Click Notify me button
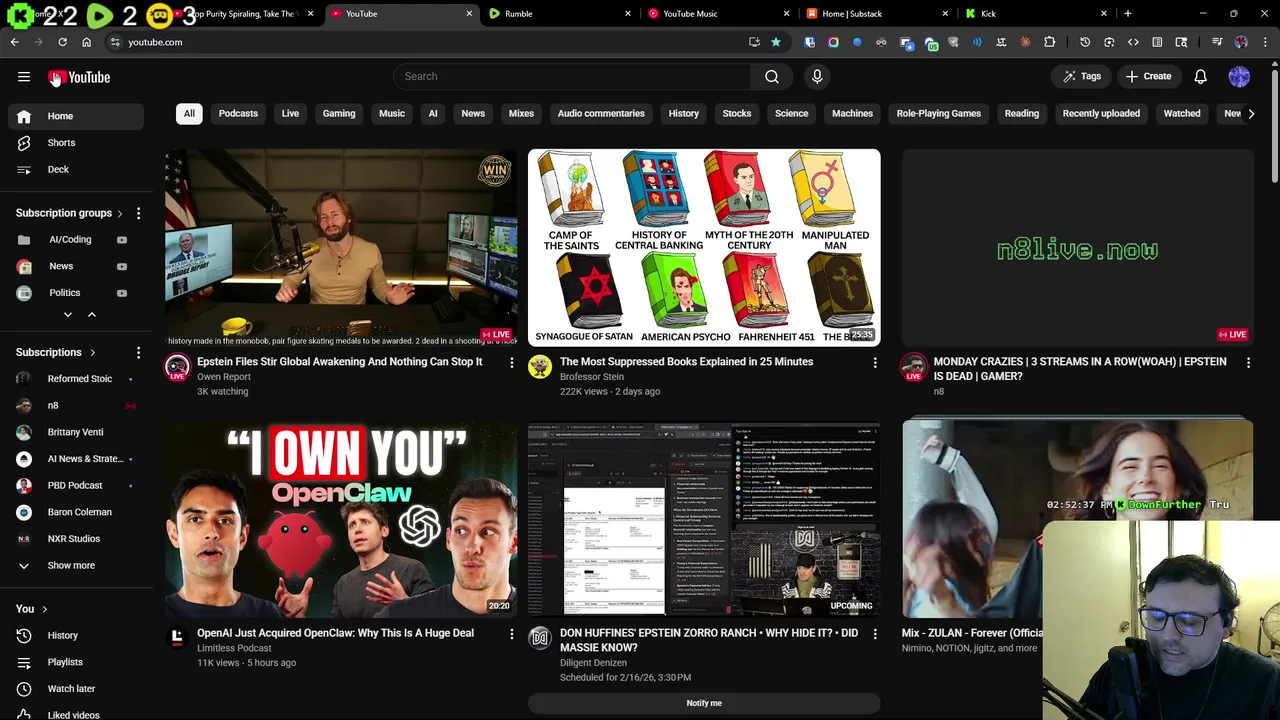 pyautogui.click(x=704, y=703)
